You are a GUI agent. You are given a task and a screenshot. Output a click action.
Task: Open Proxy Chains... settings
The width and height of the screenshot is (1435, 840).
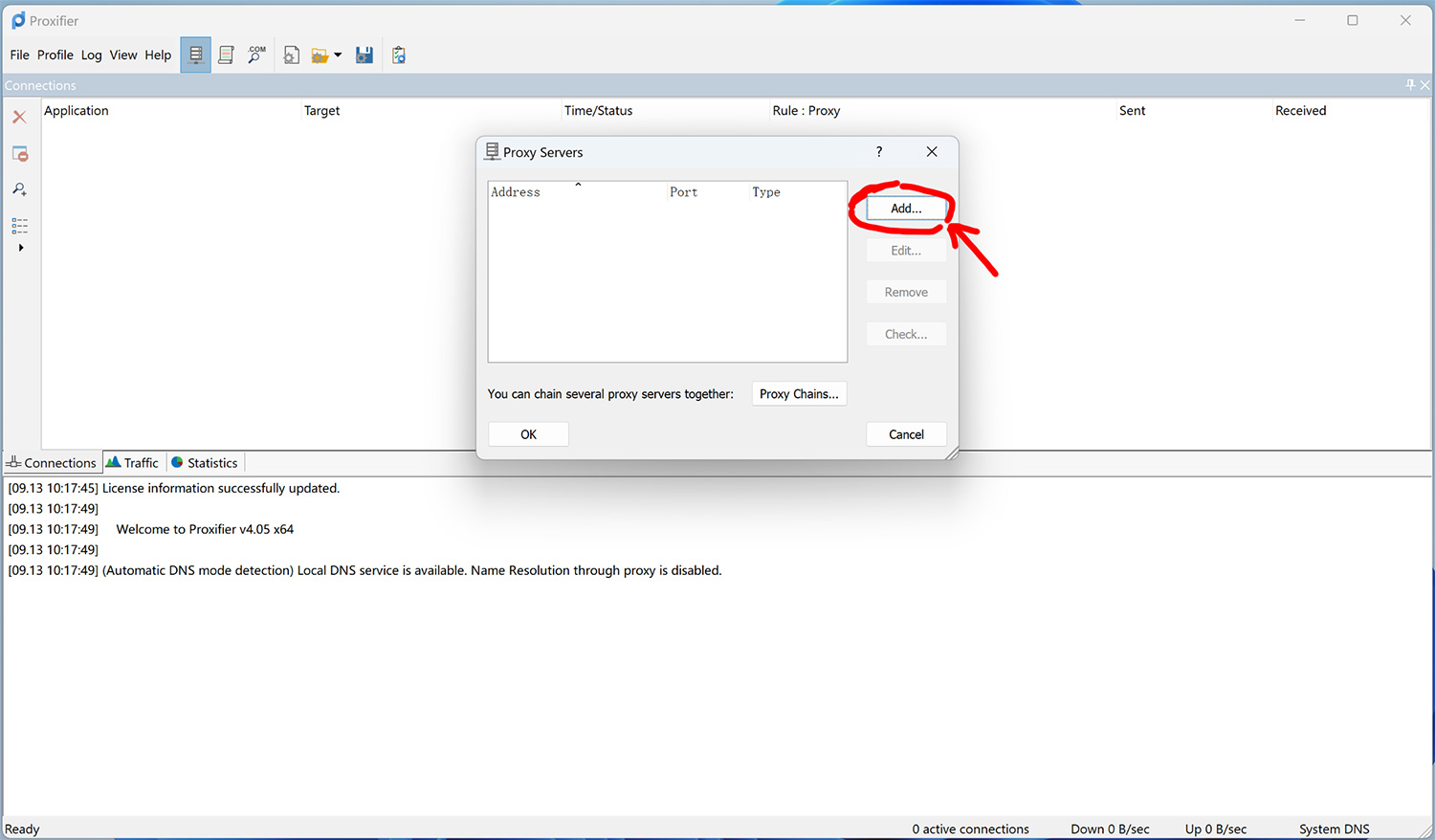pyautogui.click(x=799, y=393)
